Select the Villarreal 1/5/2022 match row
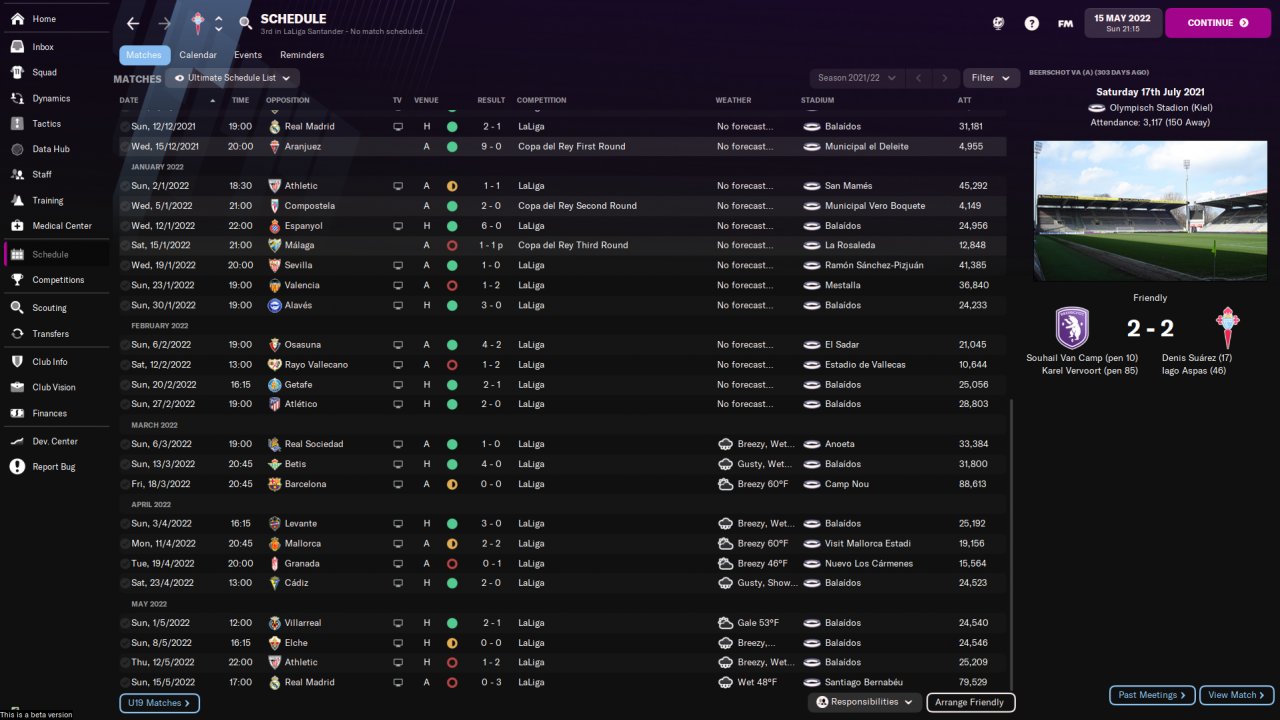 [x=562, y=623]
